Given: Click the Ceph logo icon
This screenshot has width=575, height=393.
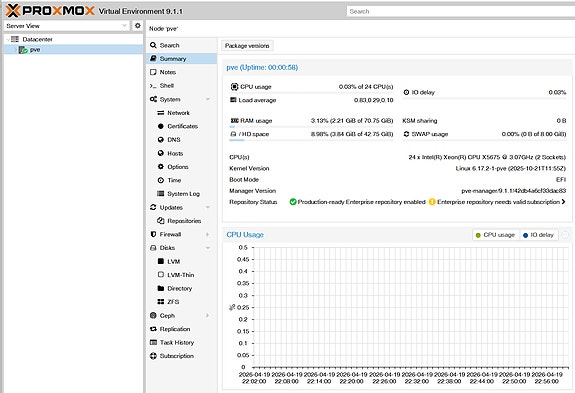Looking at the screenshot, I should [153, 315].
